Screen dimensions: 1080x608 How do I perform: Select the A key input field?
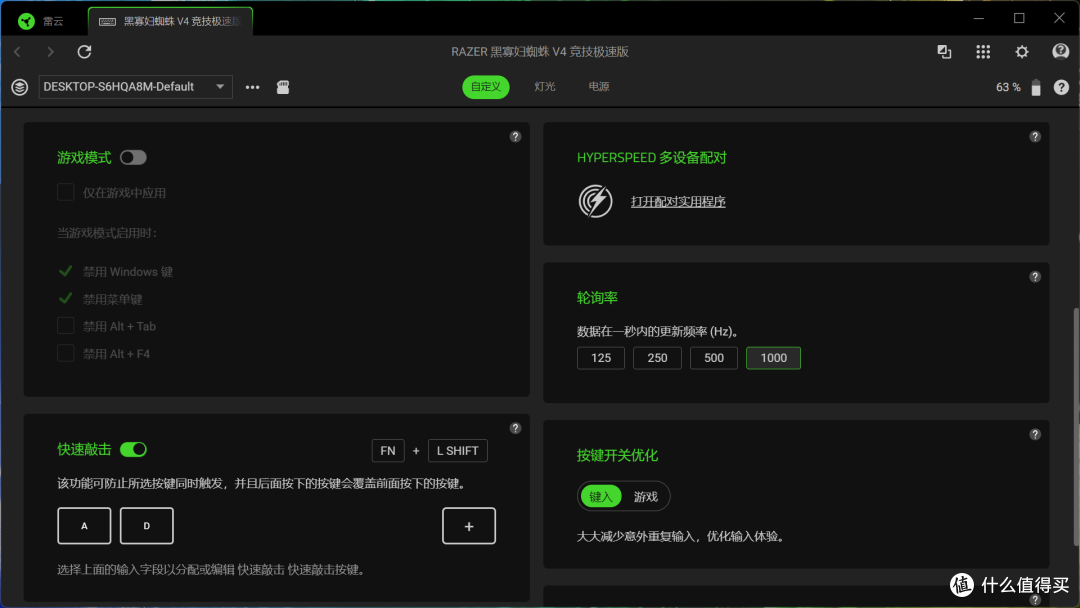pos(84,526)
